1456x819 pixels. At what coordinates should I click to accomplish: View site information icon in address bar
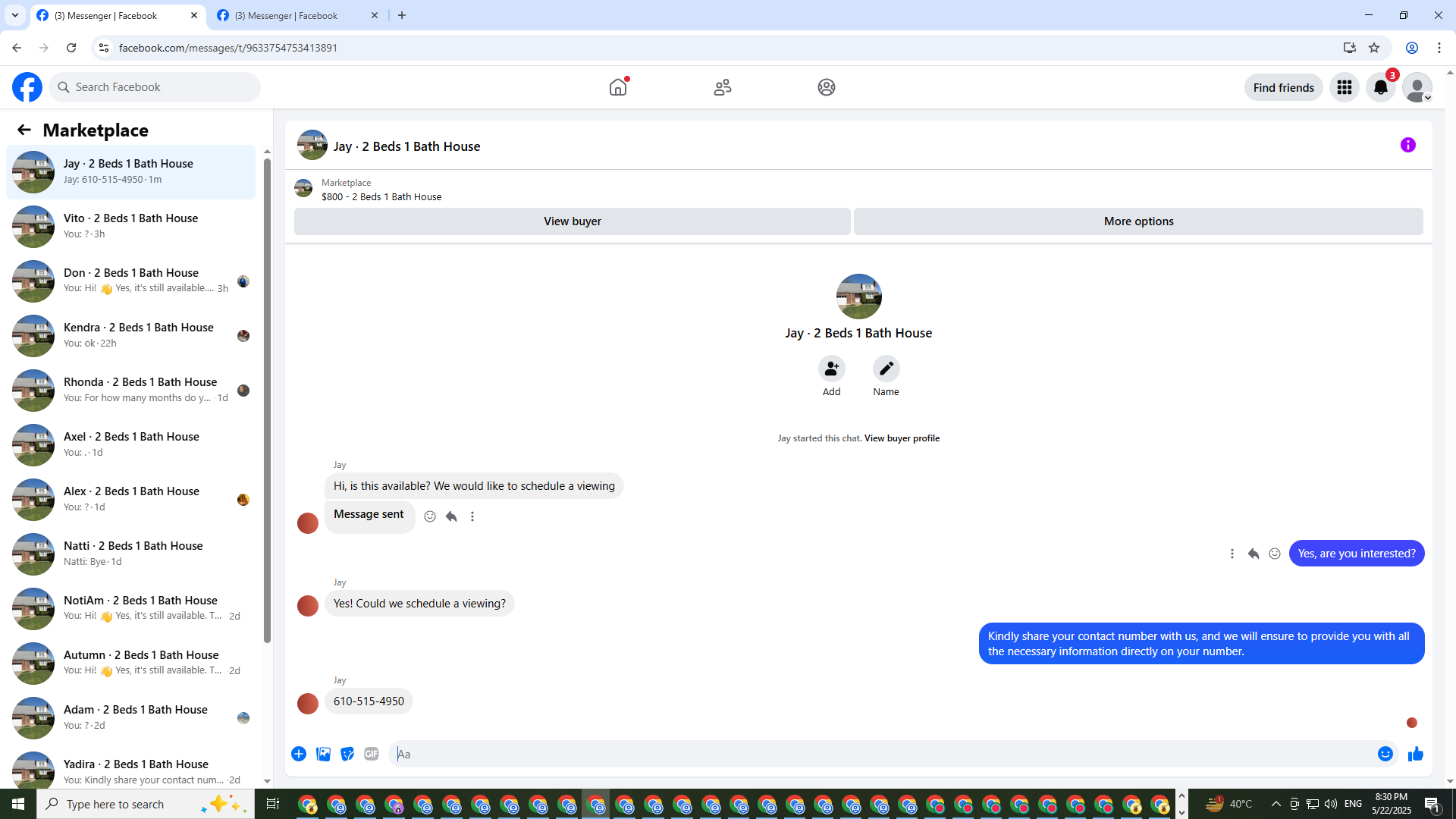pyautogui.click(x=104, y=48)
